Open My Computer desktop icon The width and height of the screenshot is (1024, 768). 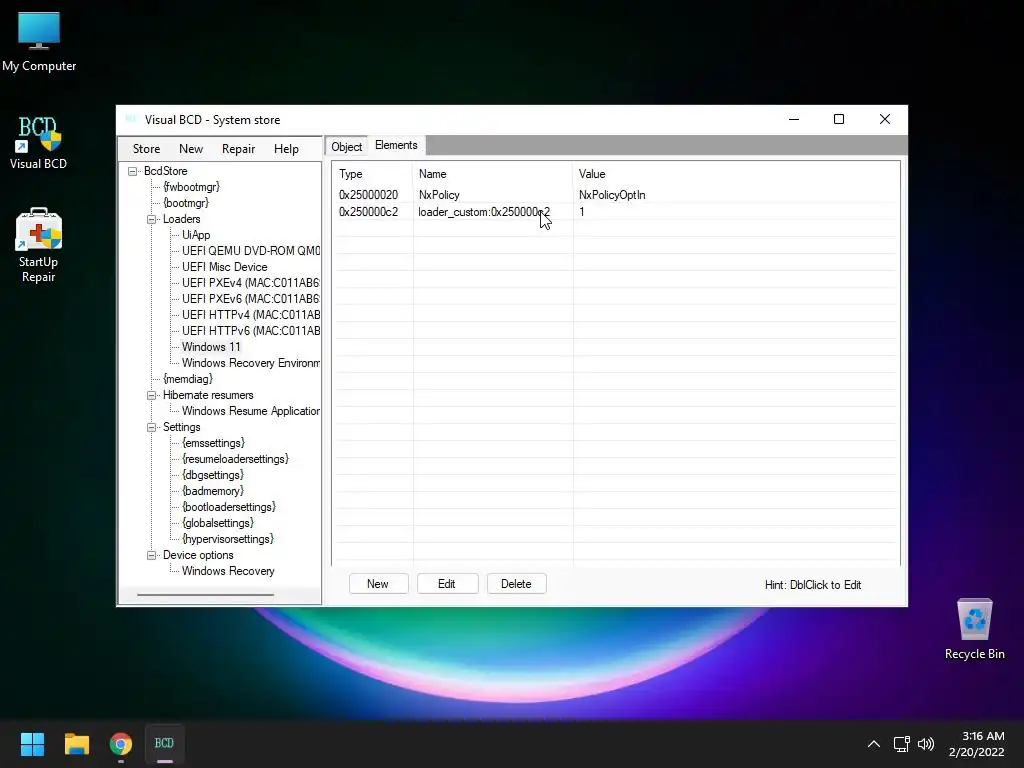39,41
